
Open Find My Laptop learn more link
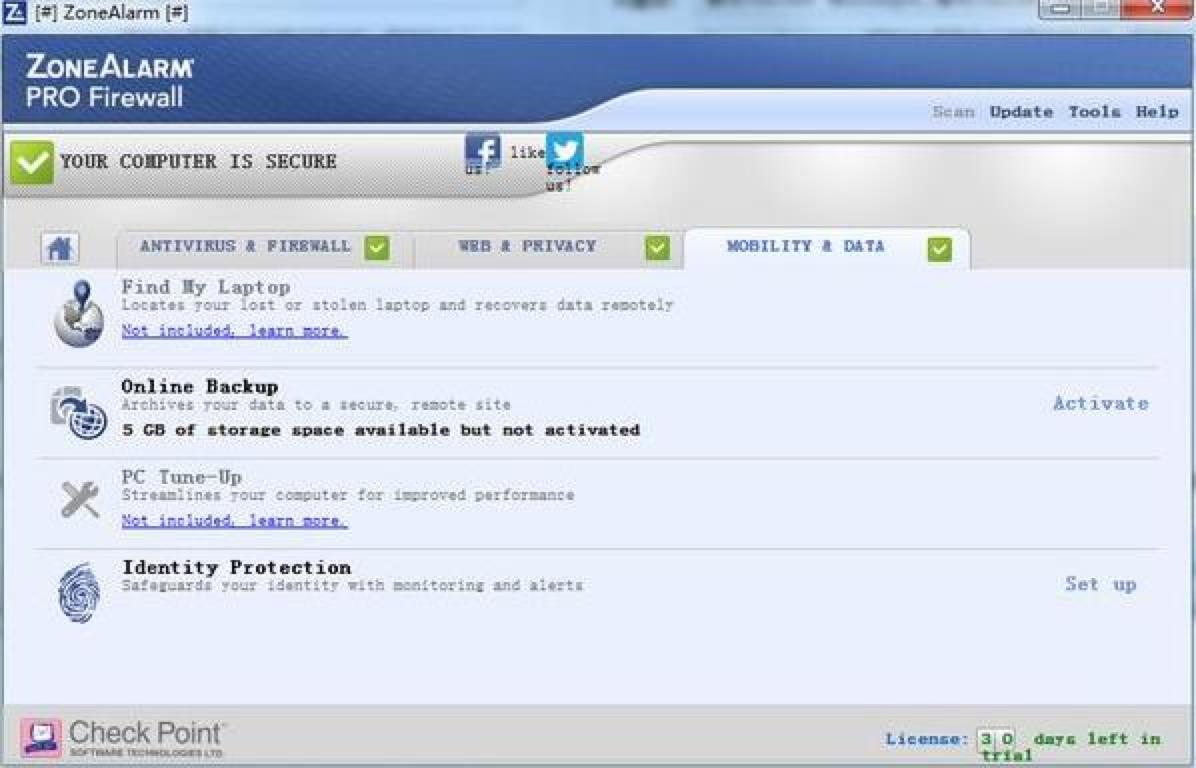pyautogui.click(x=234, y=330)
